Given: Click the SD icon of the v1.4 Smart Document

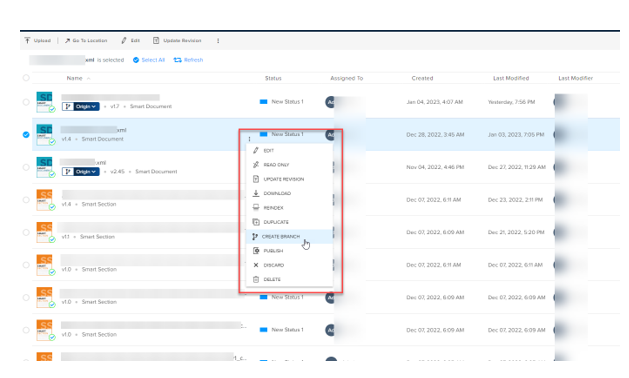Looking at the screenshot, I should [x=45, y=134].
